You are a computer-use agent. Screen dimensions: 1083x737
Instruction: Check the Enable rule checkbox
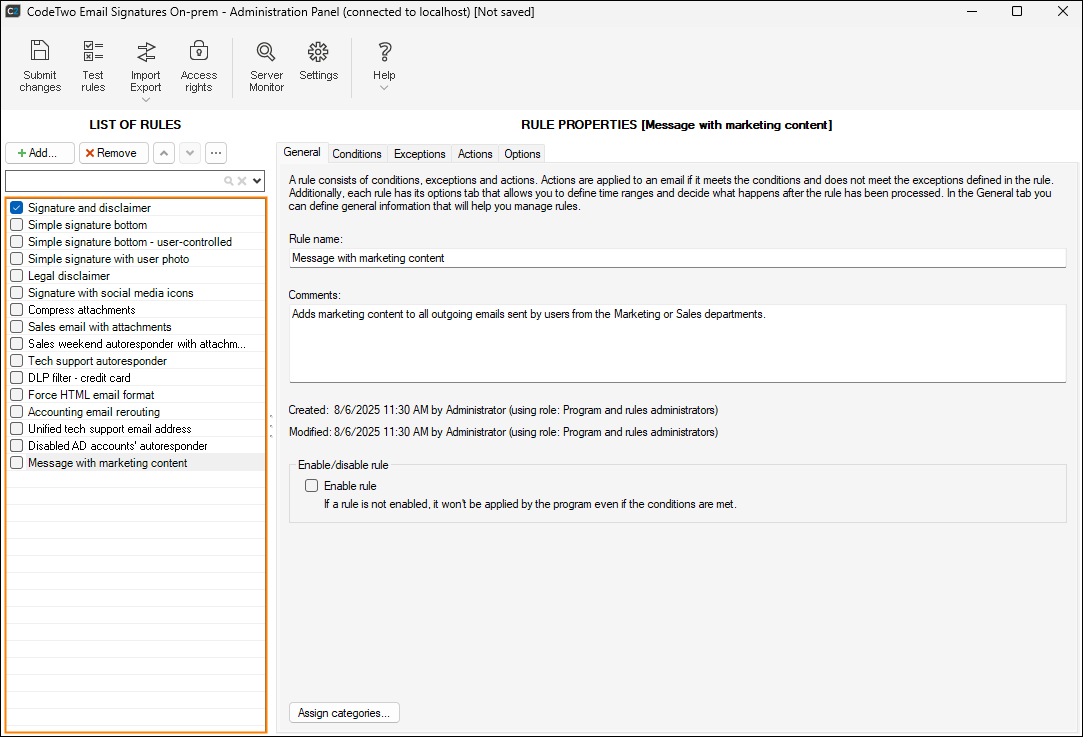point(312,486)
